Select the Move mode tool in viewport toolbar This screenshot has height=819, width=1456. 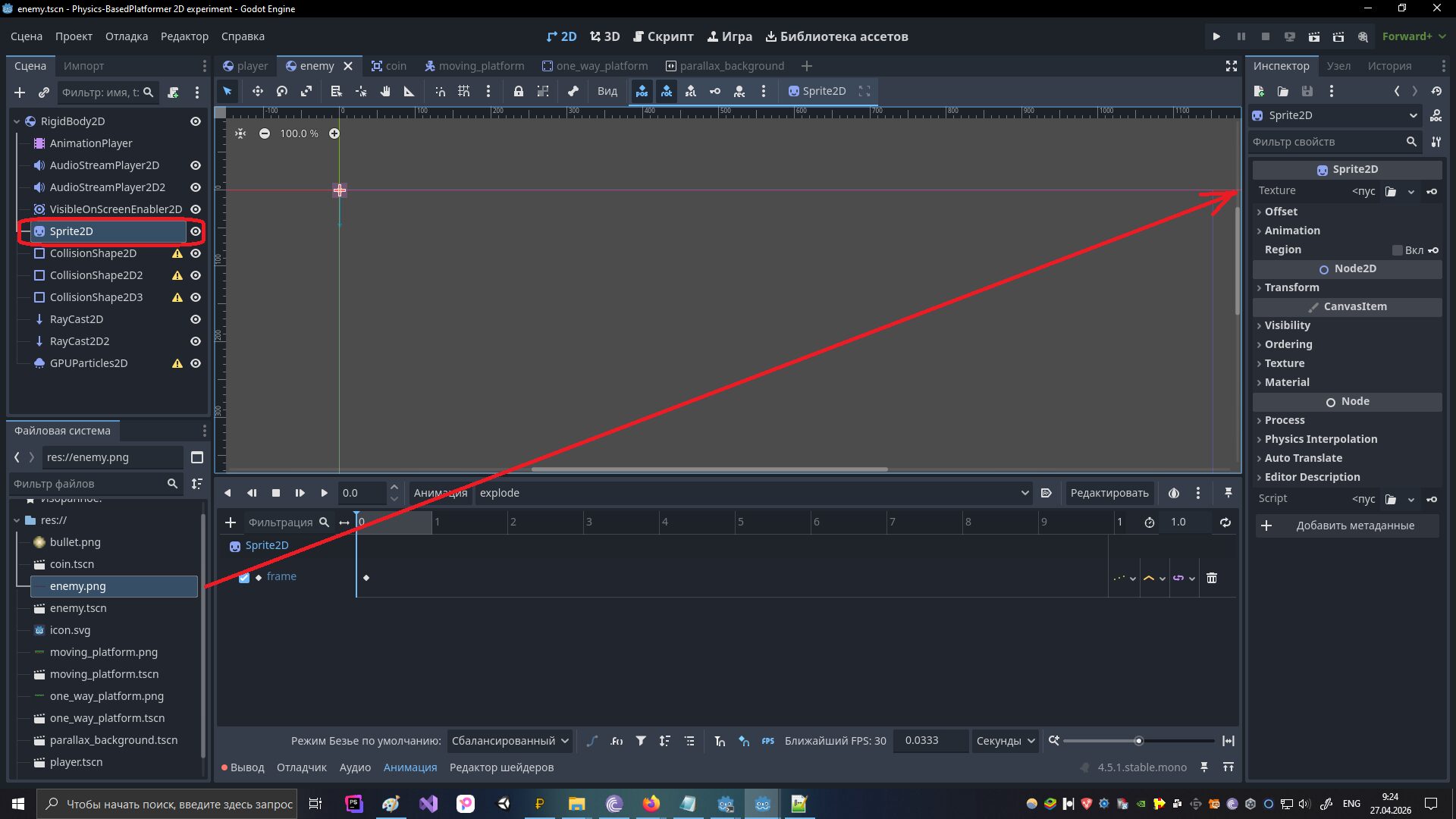click(x=258, y=91)
